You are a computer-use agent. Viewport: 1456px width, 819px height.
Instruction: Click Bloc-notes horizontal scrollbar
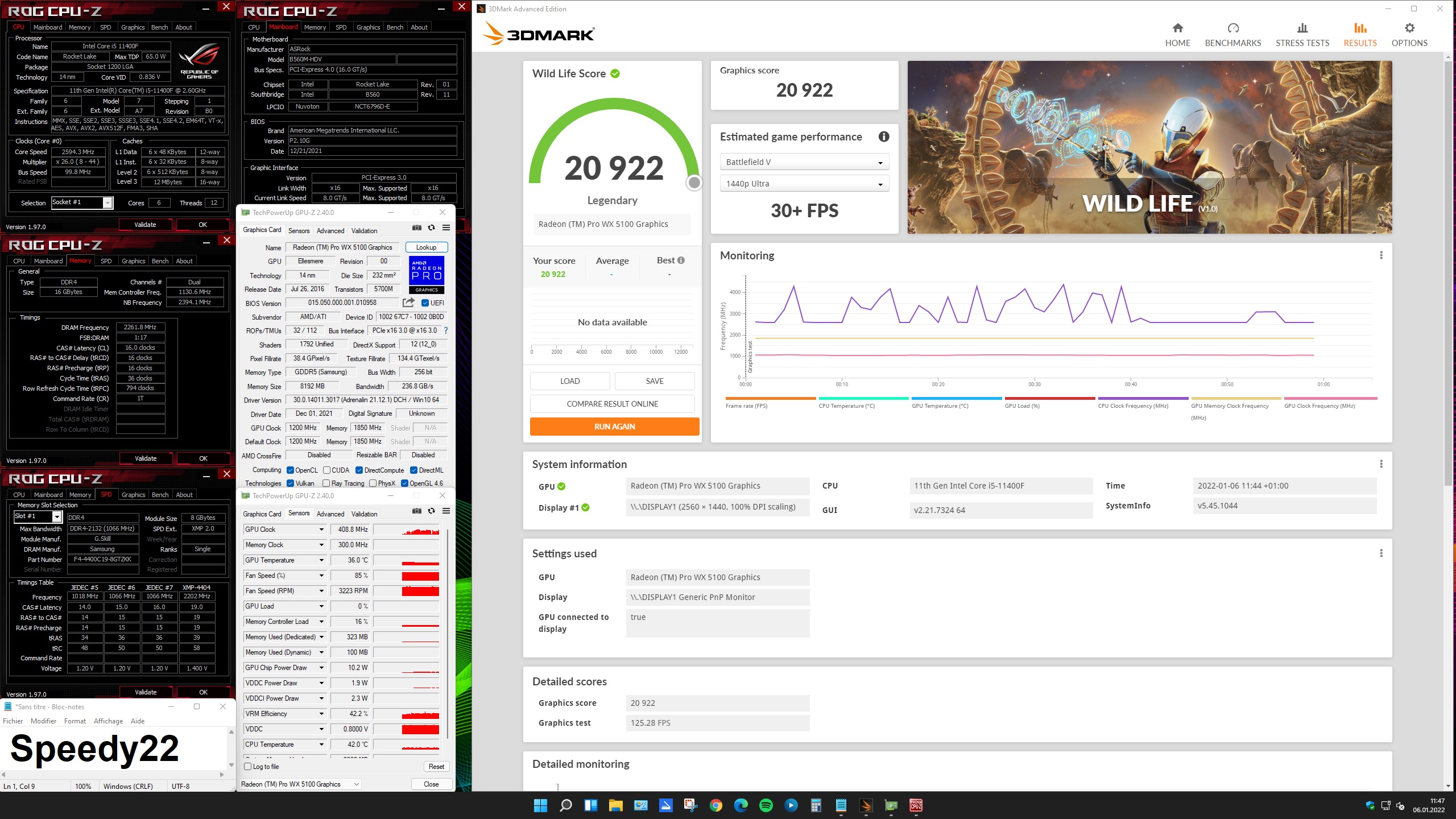113,774
